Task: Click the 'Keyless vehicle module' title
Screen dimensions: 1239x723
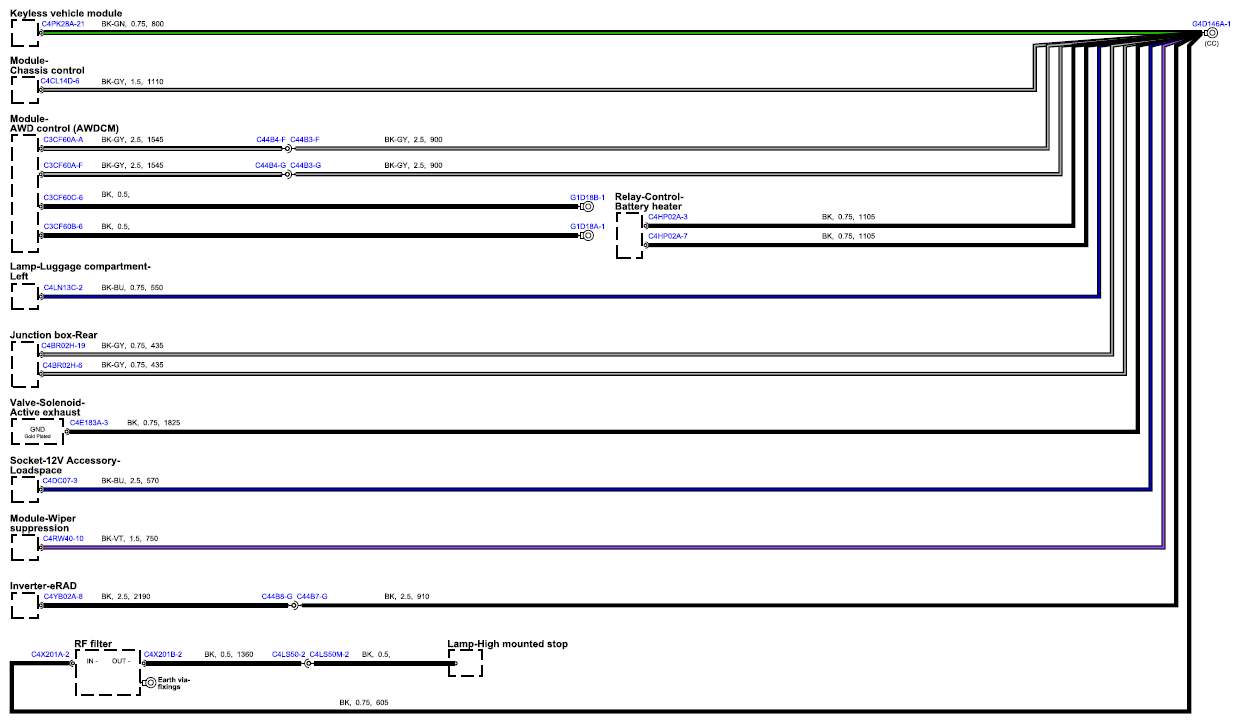Action: tap(66, 13)
